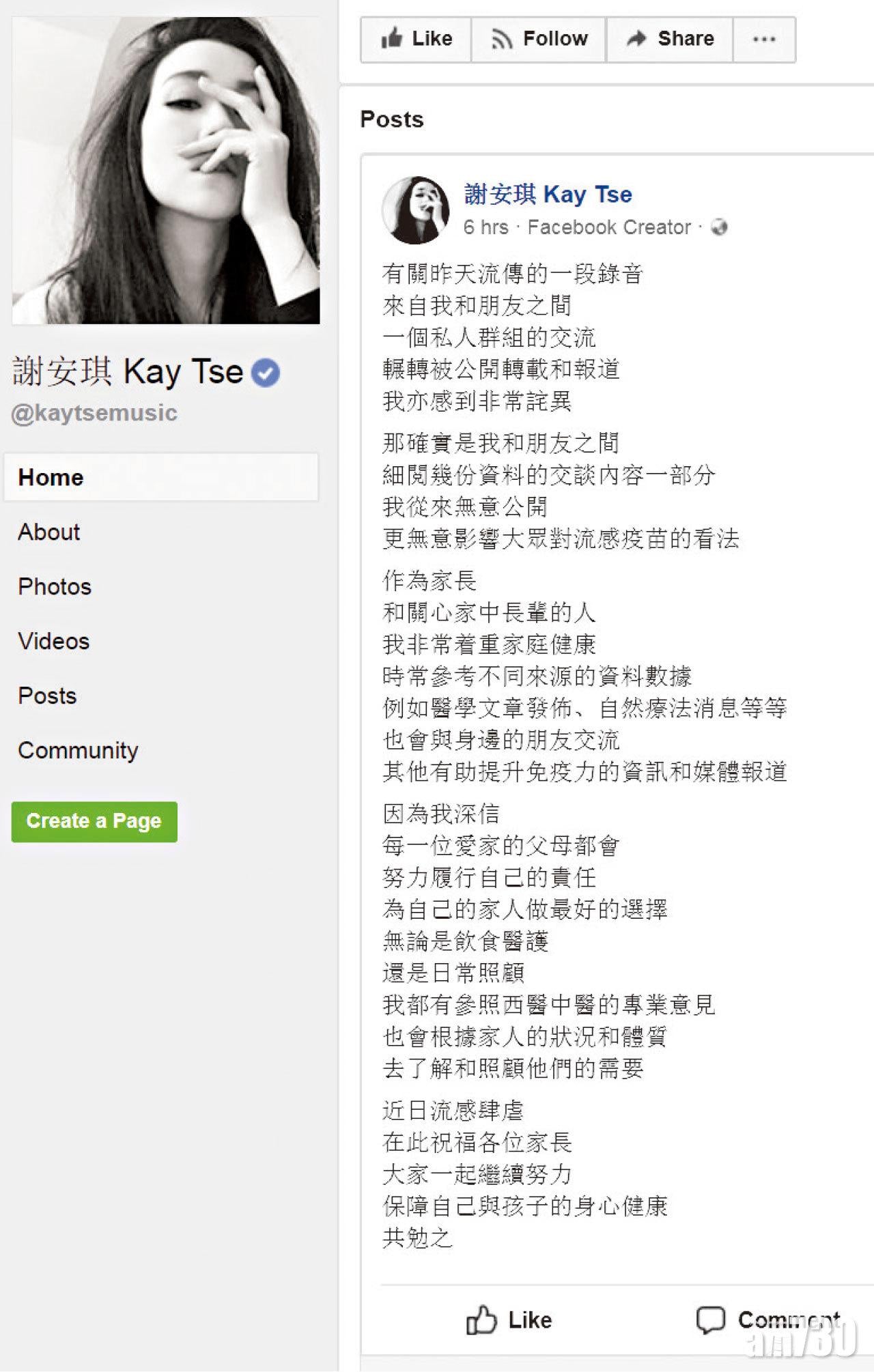Viewport: 874px width, 1372px height.
Task: Click the 6 hrs post timestamp
Action: pos(486,227)
